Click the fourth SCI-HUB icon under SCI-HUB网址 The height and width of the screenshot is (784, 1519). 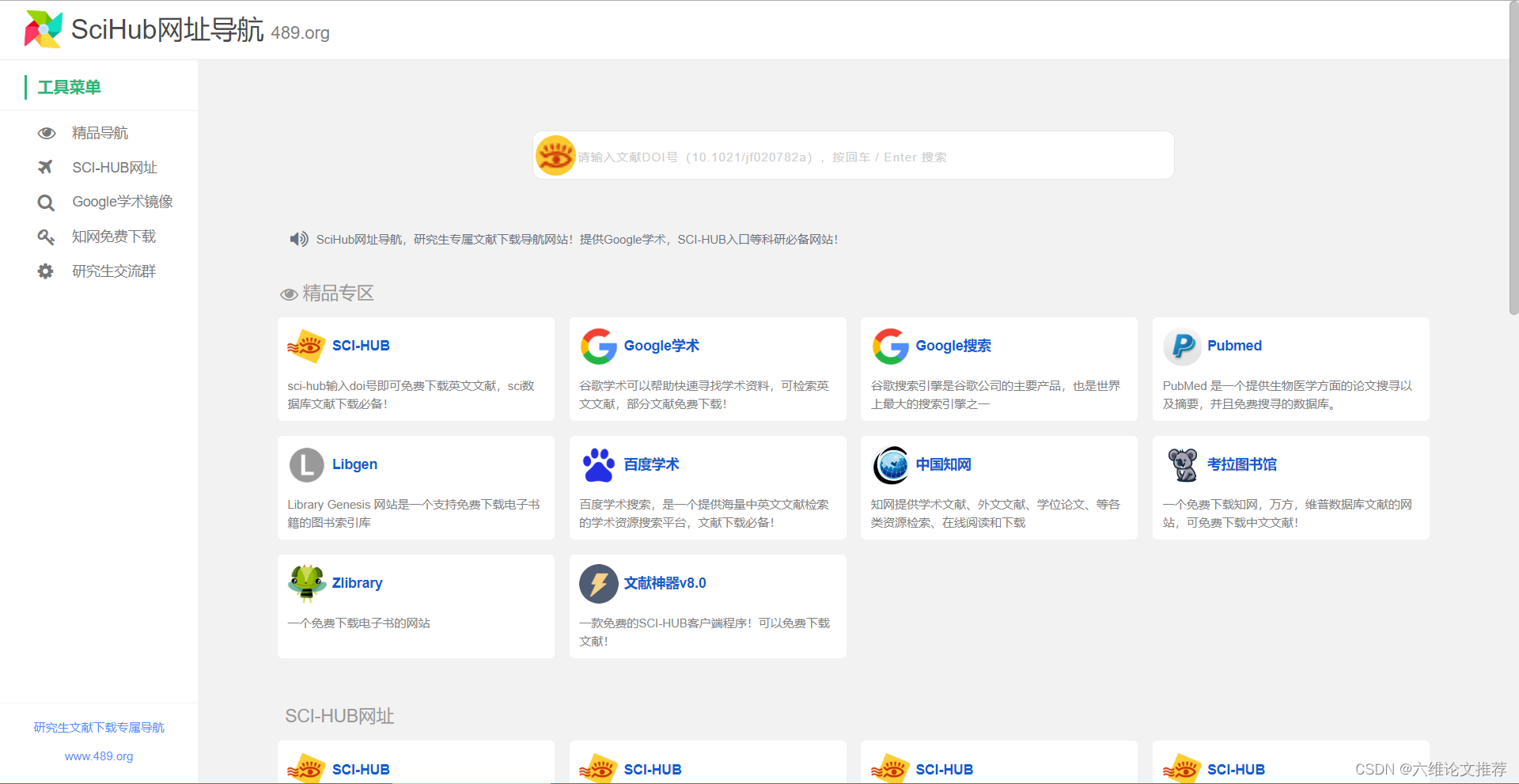pyautogui.click(x=1182, y=768)
